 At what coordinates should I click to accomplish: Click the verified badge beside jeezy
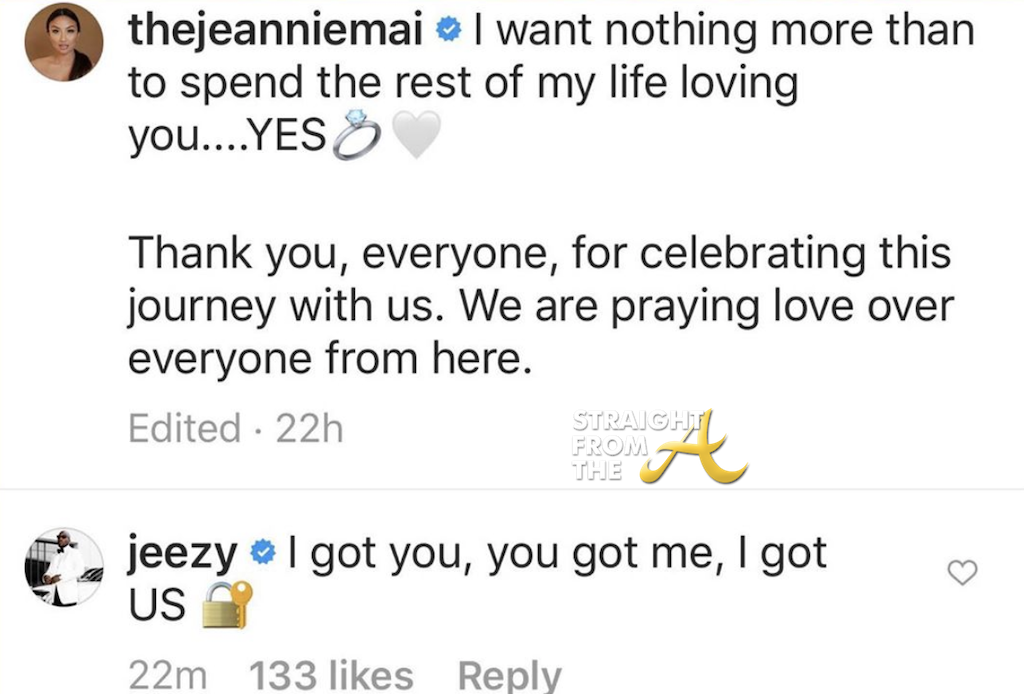click(263, 553)
